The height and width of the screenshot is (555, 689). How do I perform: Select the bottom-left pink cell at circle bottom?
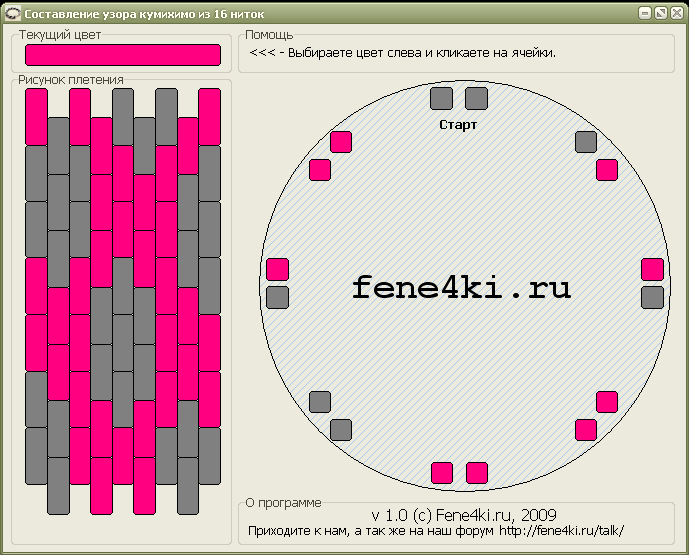(x=441, y=473)
